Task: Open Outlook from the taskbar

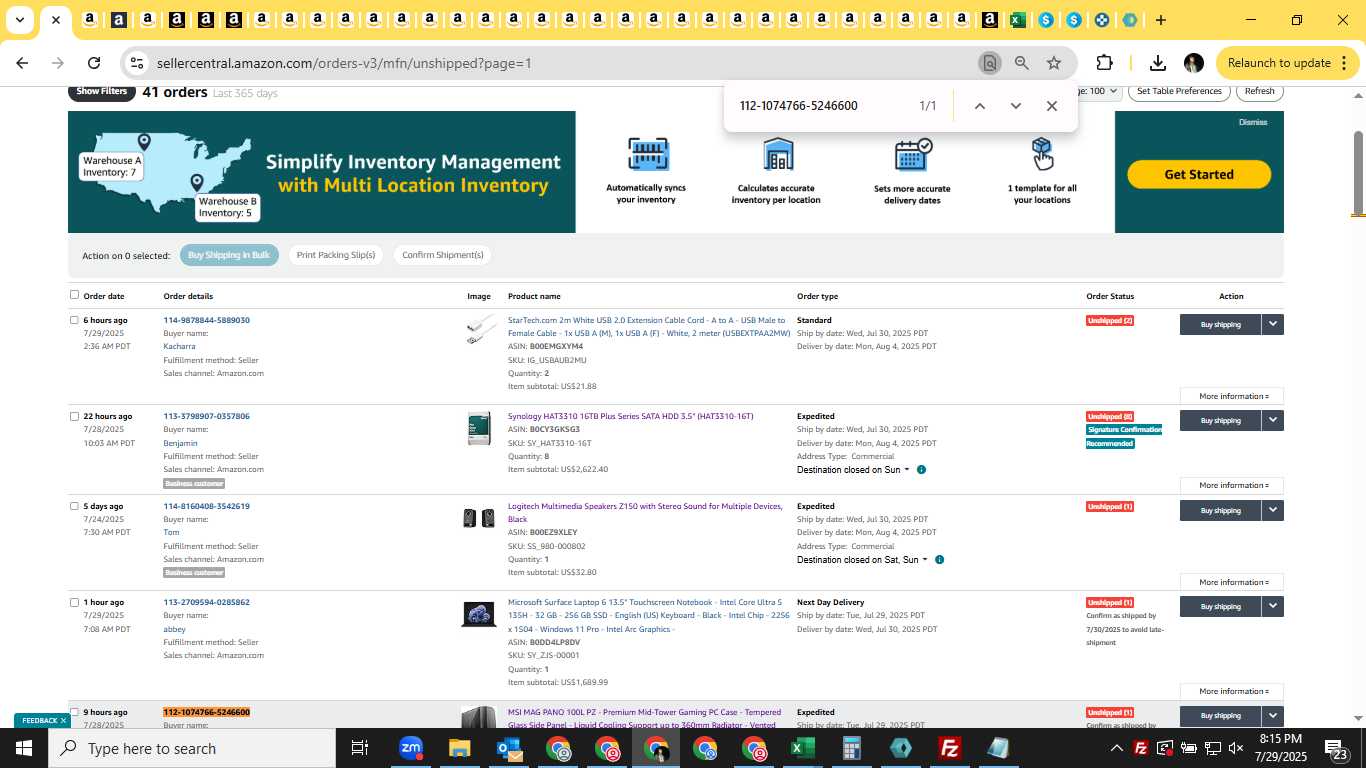Action: pyautogui.click(x=509, y=748)
